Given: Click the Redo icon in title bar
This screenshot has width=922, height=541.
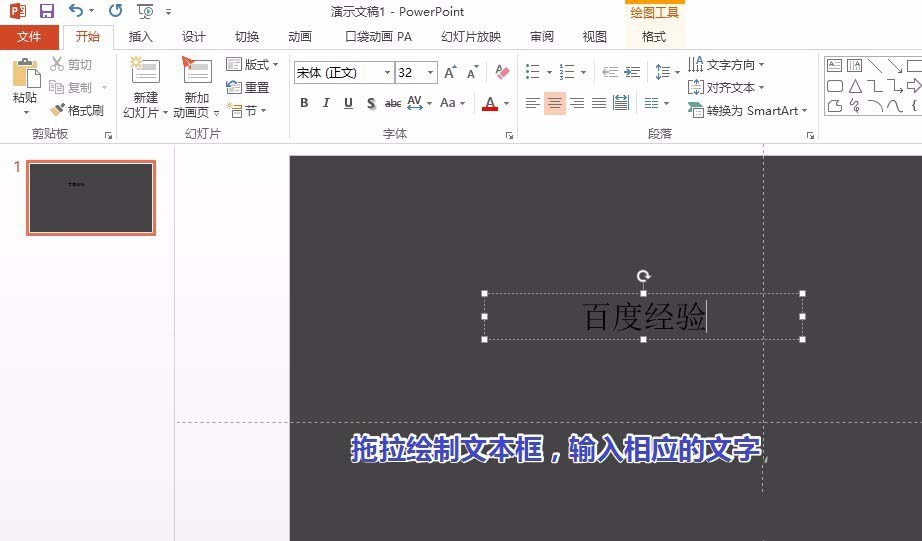Looking at the screenshot, I should 116,11.
